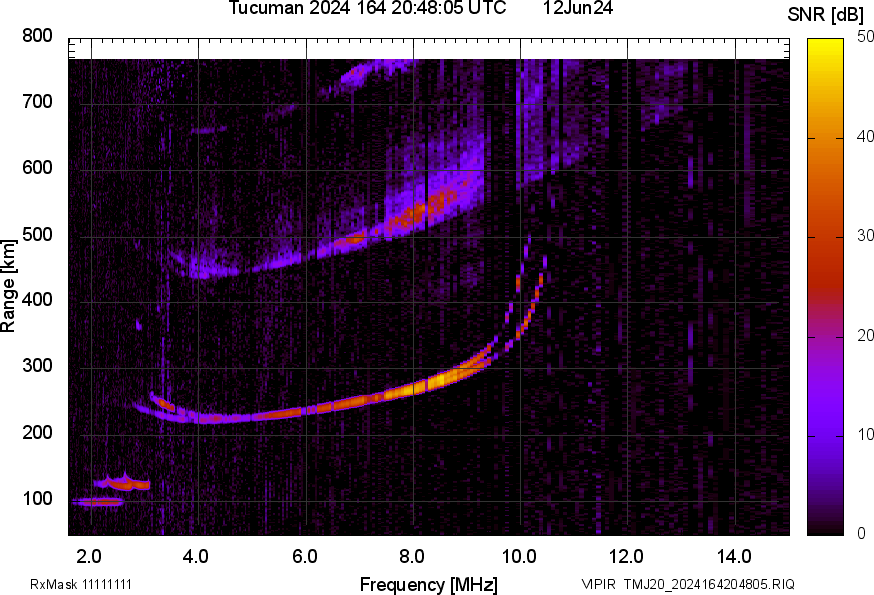This screenshot has width=874, height=595.
Task: Click frequency tick label '14.0'
Action: 734,557
